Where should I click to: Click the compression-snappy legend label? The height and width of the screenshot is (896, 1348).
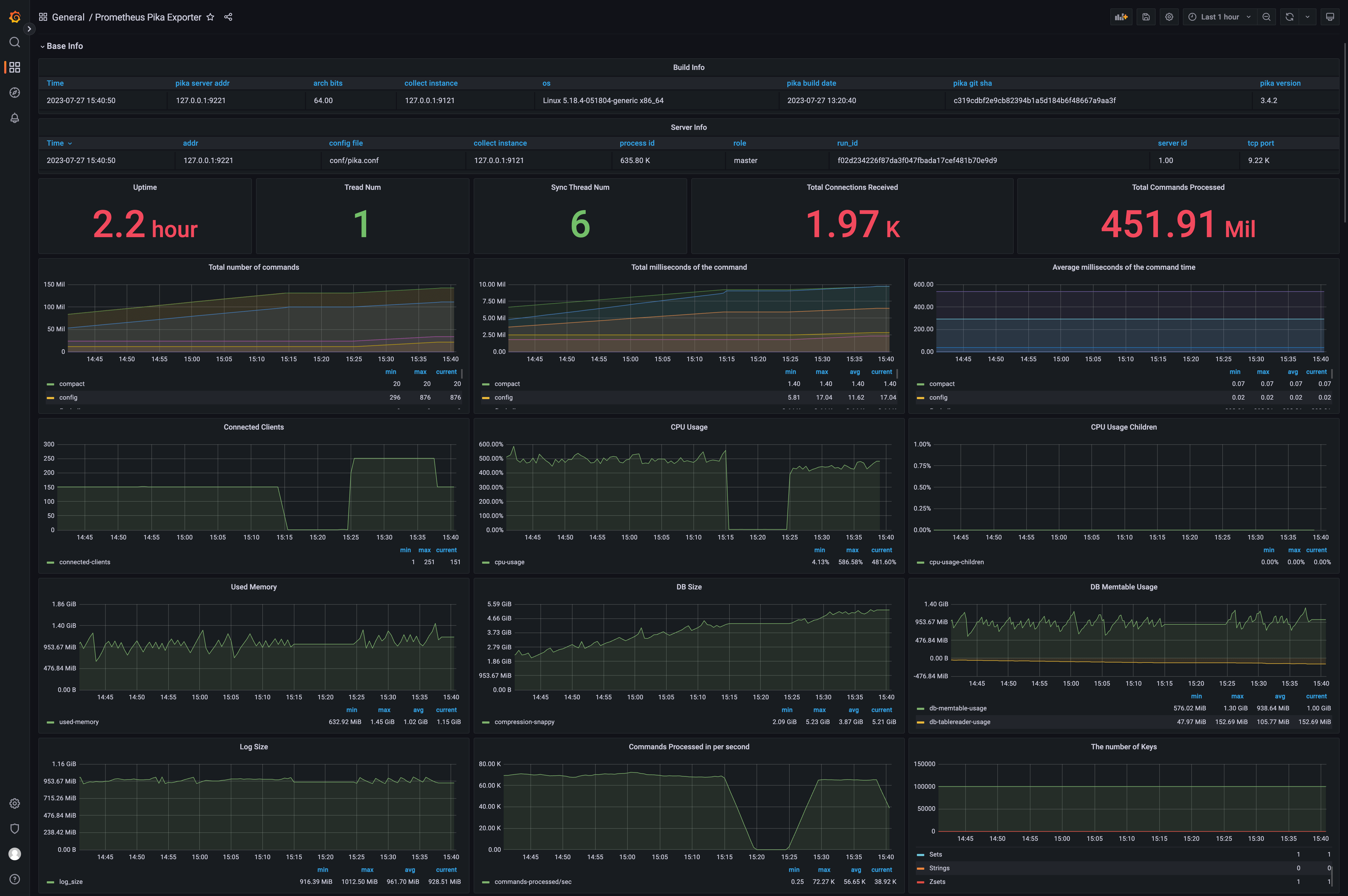click(x=524, y=722)
